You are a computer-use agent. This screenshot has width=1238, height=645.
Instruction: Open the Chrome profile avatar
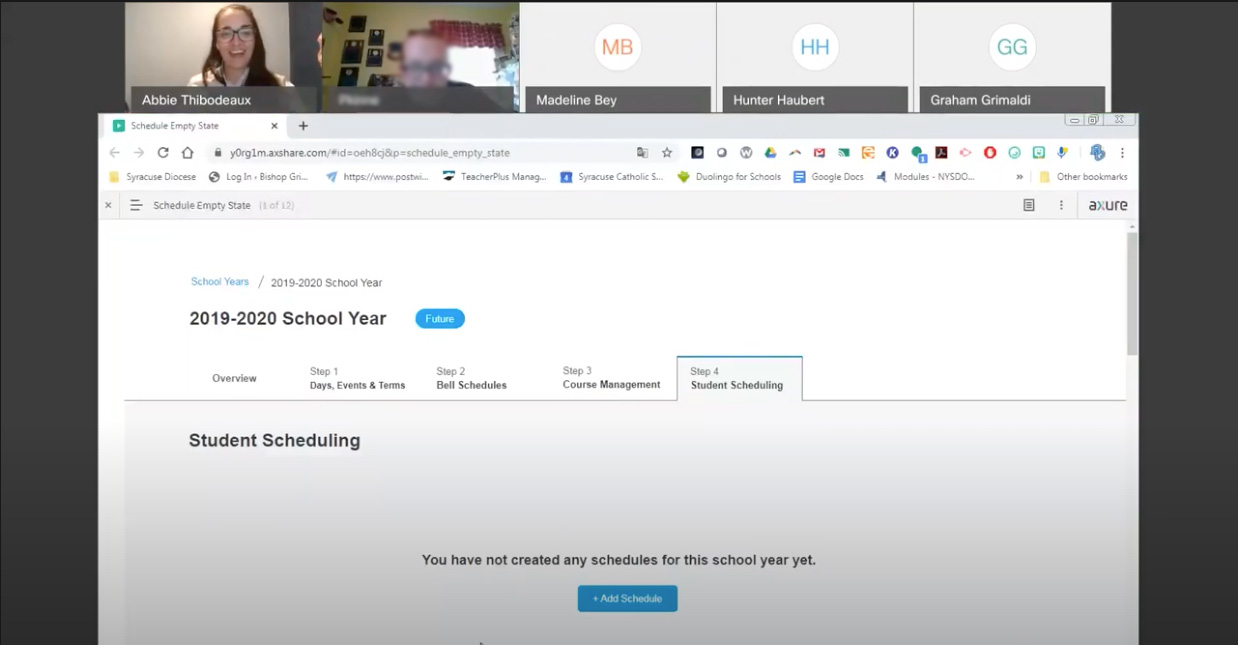pos(1097,153)
